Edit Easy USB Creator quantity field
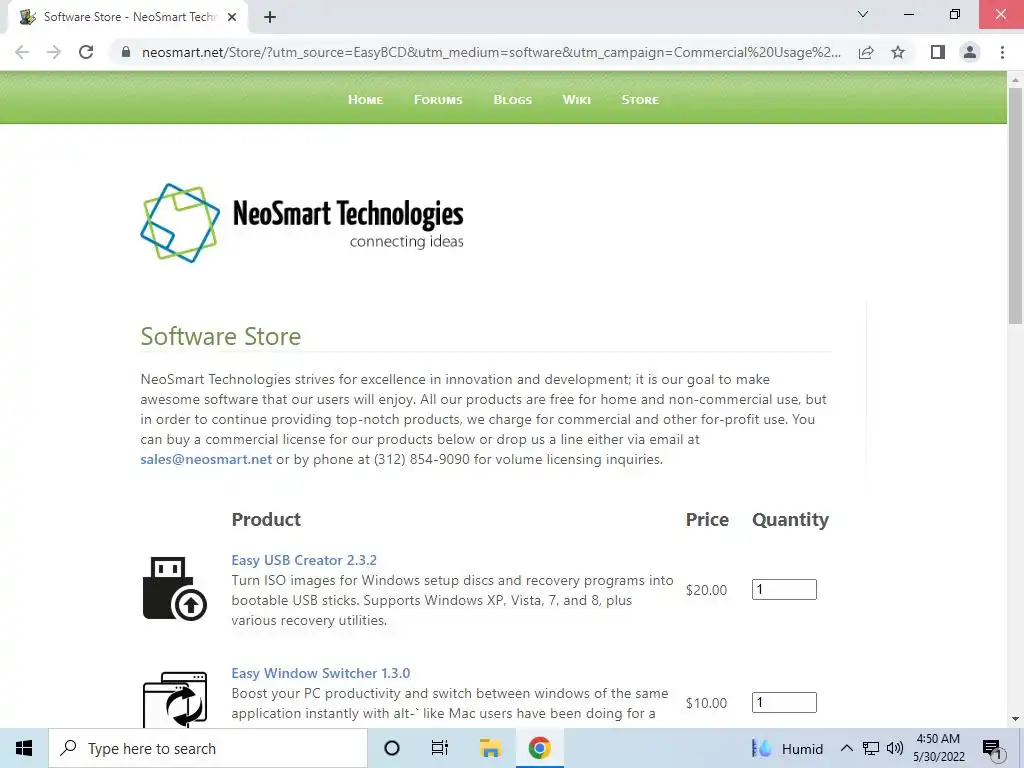 coord(784,589)
